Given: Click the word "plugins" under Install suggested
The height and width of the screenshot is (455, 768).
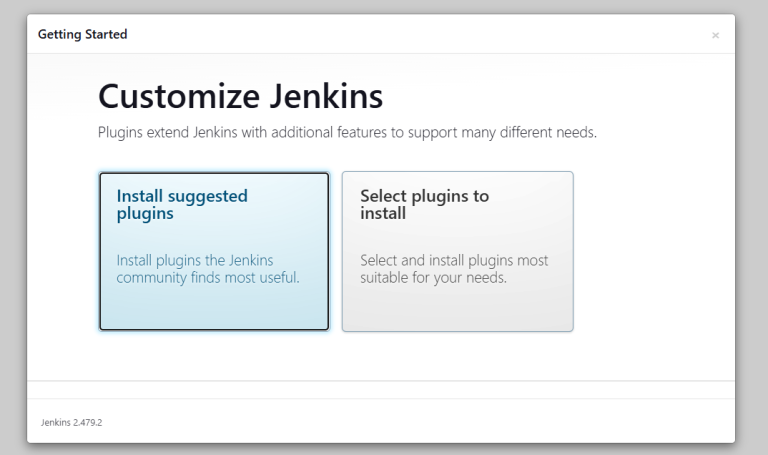Looking at the screenshot, I should coord(145,213).
